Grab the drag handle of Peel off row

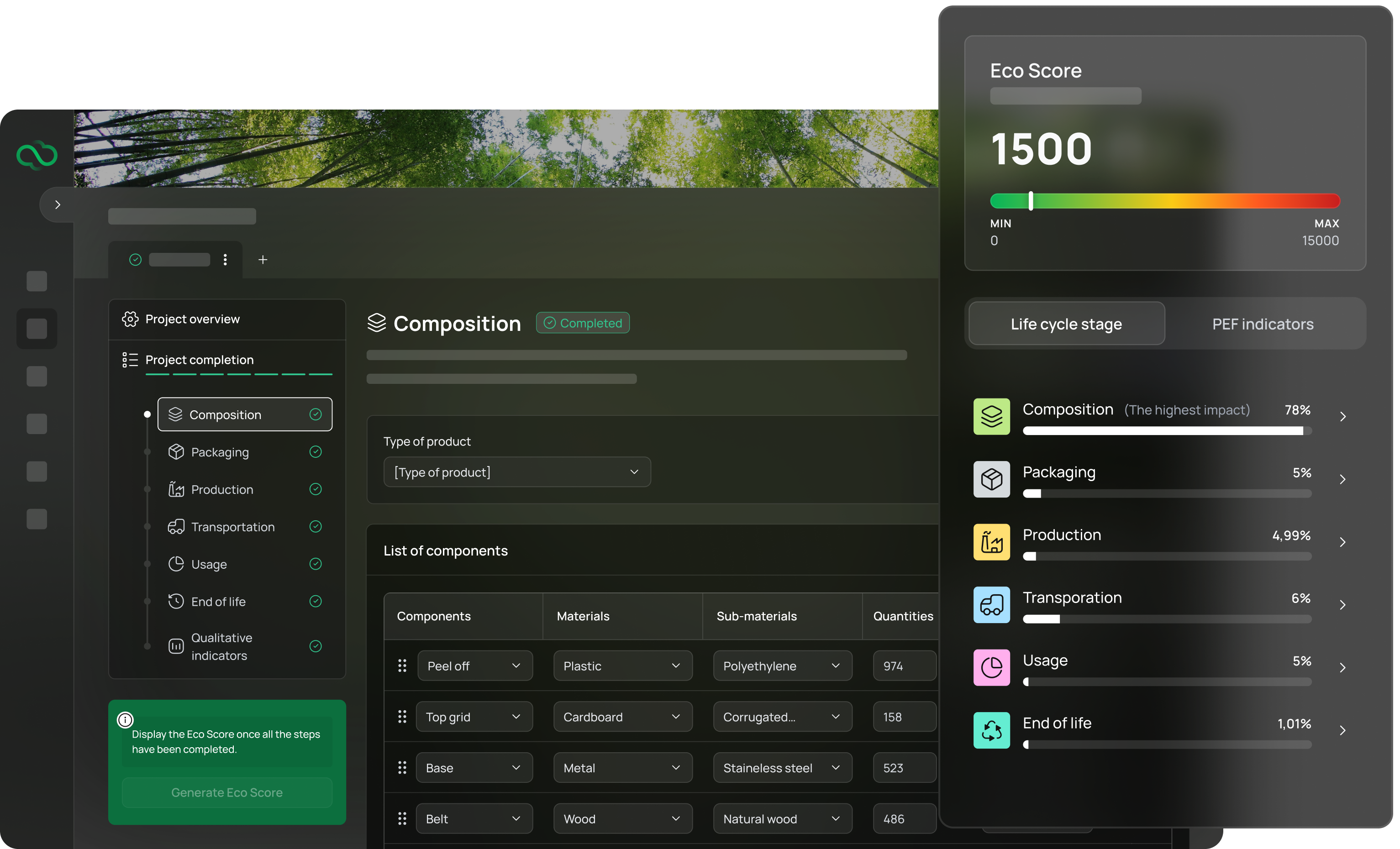tap(402, 666)
